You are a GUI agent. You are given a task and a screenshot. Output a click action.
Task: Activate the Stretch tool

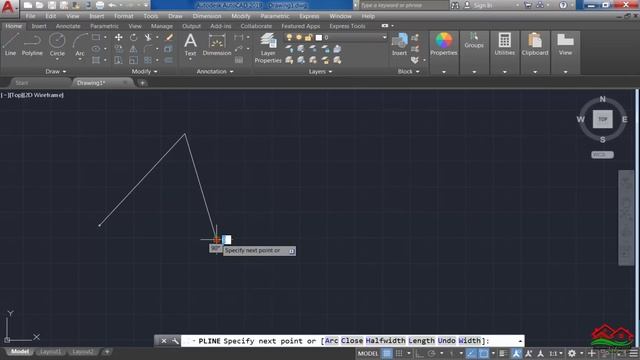[x=118, y=60]
